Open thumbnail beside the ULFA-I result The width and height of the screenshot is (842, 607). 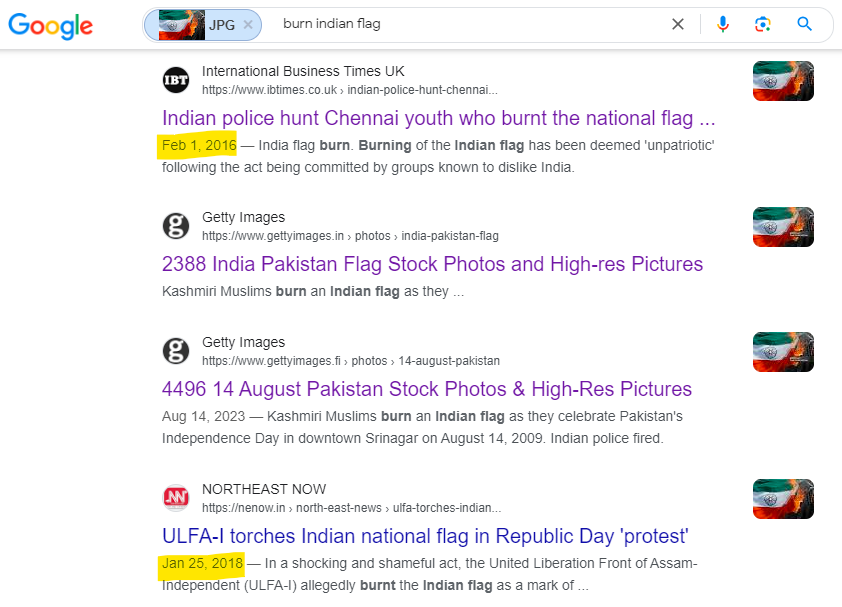pos(783,499)
